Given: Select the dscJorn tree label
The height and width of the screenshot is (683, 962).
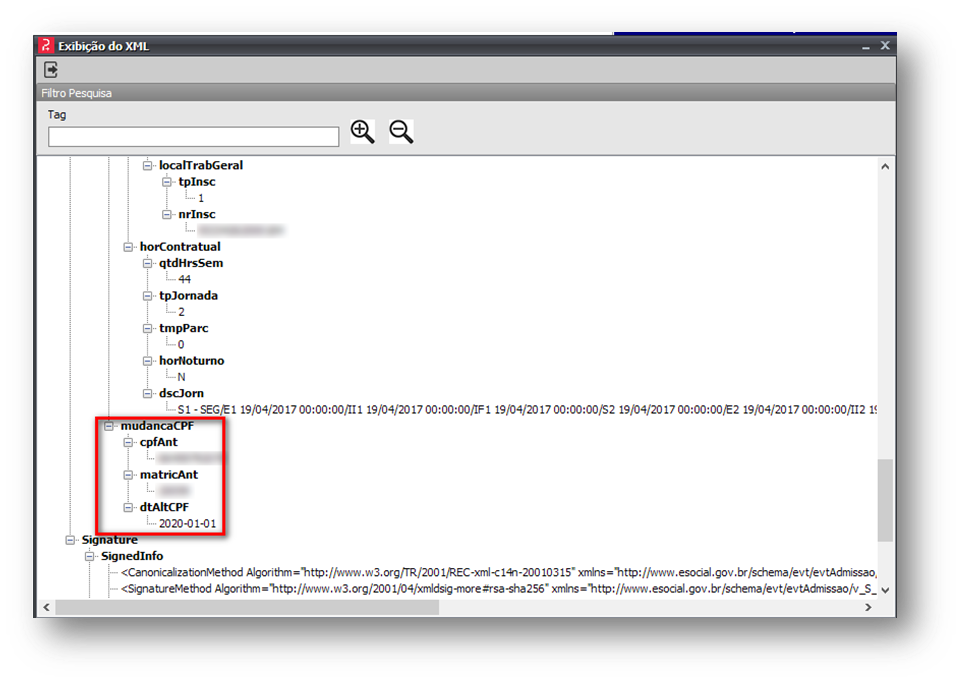Looking at the screenshot, I should pyautogui.click(x=181, y=393).
